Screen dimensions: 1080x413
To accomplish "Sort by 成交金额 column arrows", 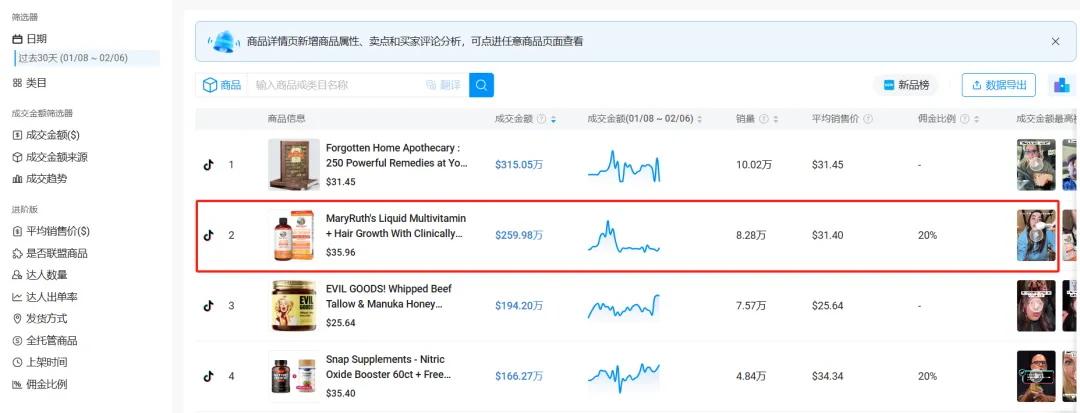I will click(553, 119).
